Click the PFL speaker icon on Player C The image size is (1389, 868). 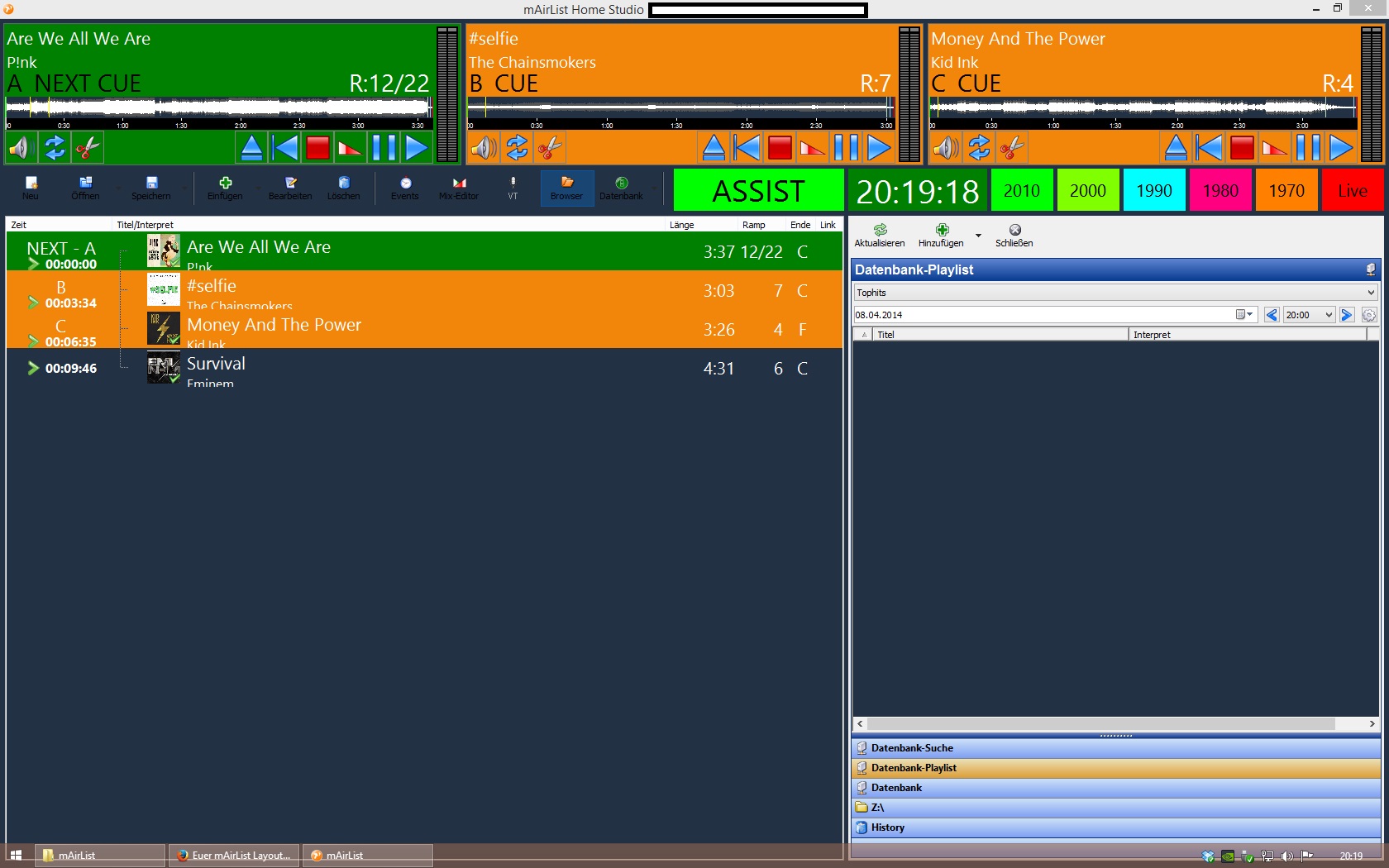pos(946,148)
